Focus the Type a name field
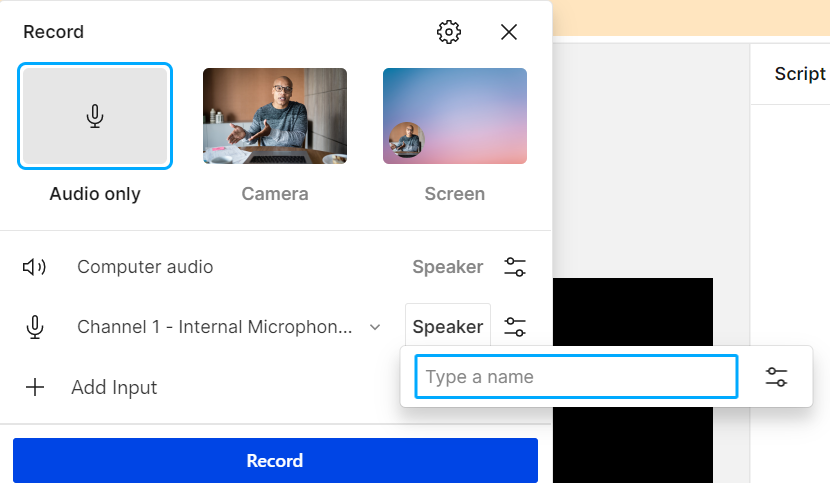The image size is (830, 483). pyautogui.click(x=576, y=377)
